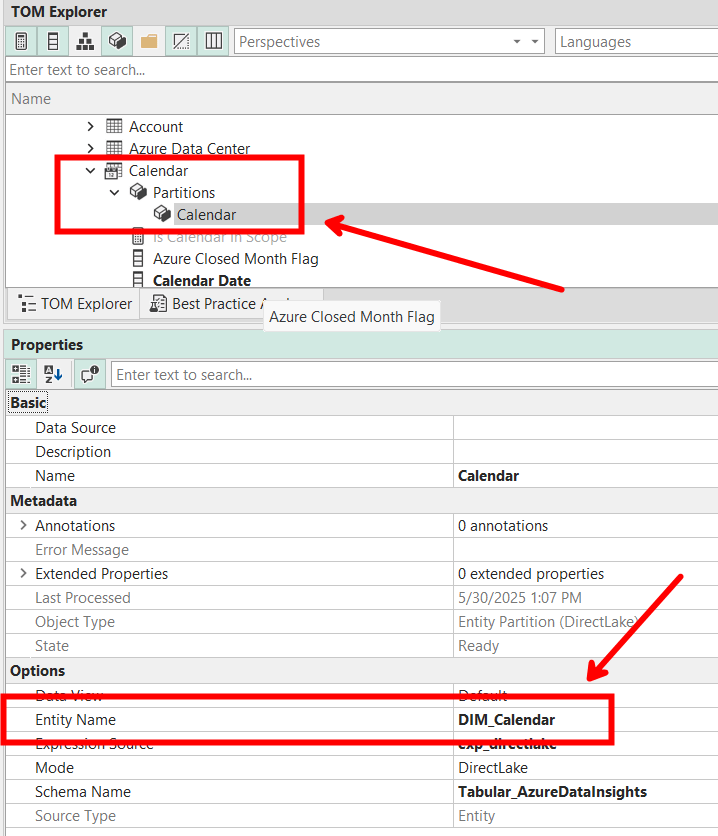Image resolution: width=718 pixels, height=836 pixels.
Task: Expand the Annotations property
Action: (23, 526)
